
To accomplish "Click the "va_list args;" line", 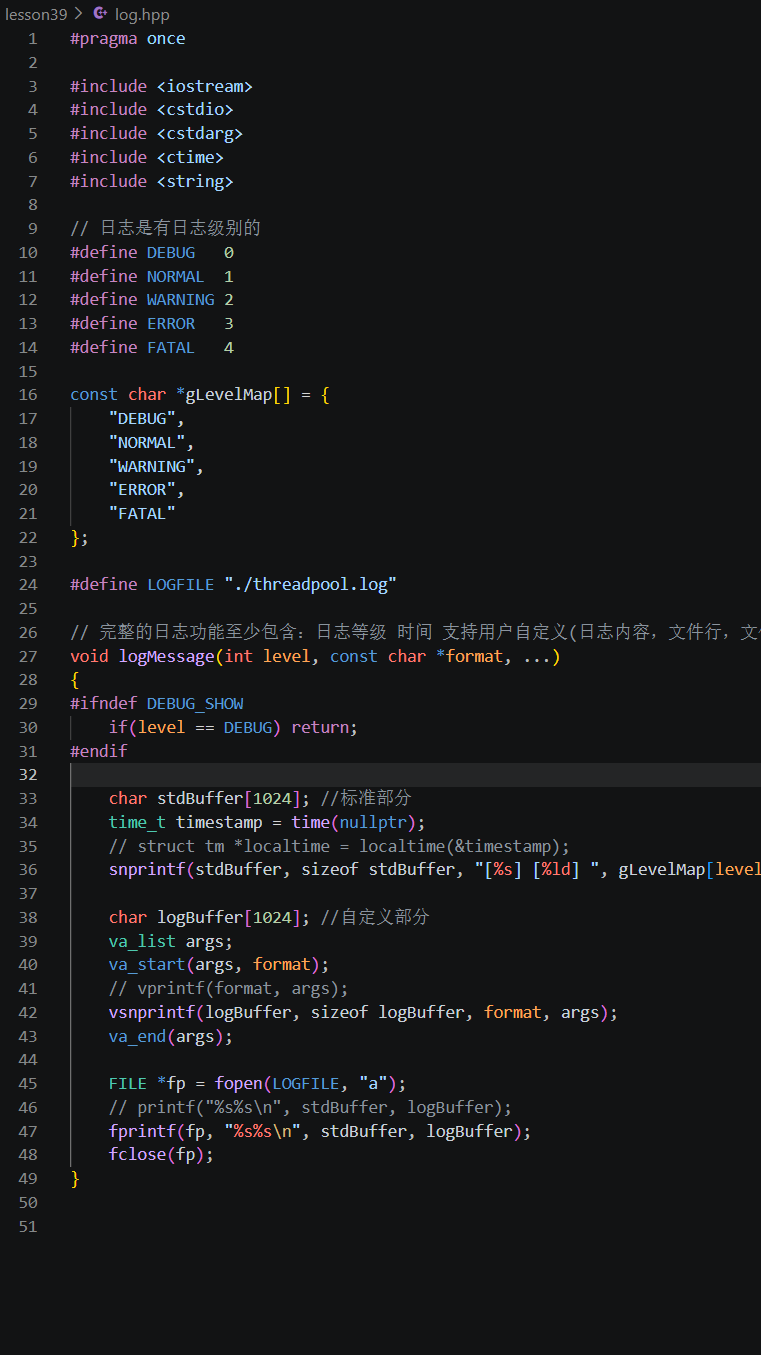I will (171, 942).
